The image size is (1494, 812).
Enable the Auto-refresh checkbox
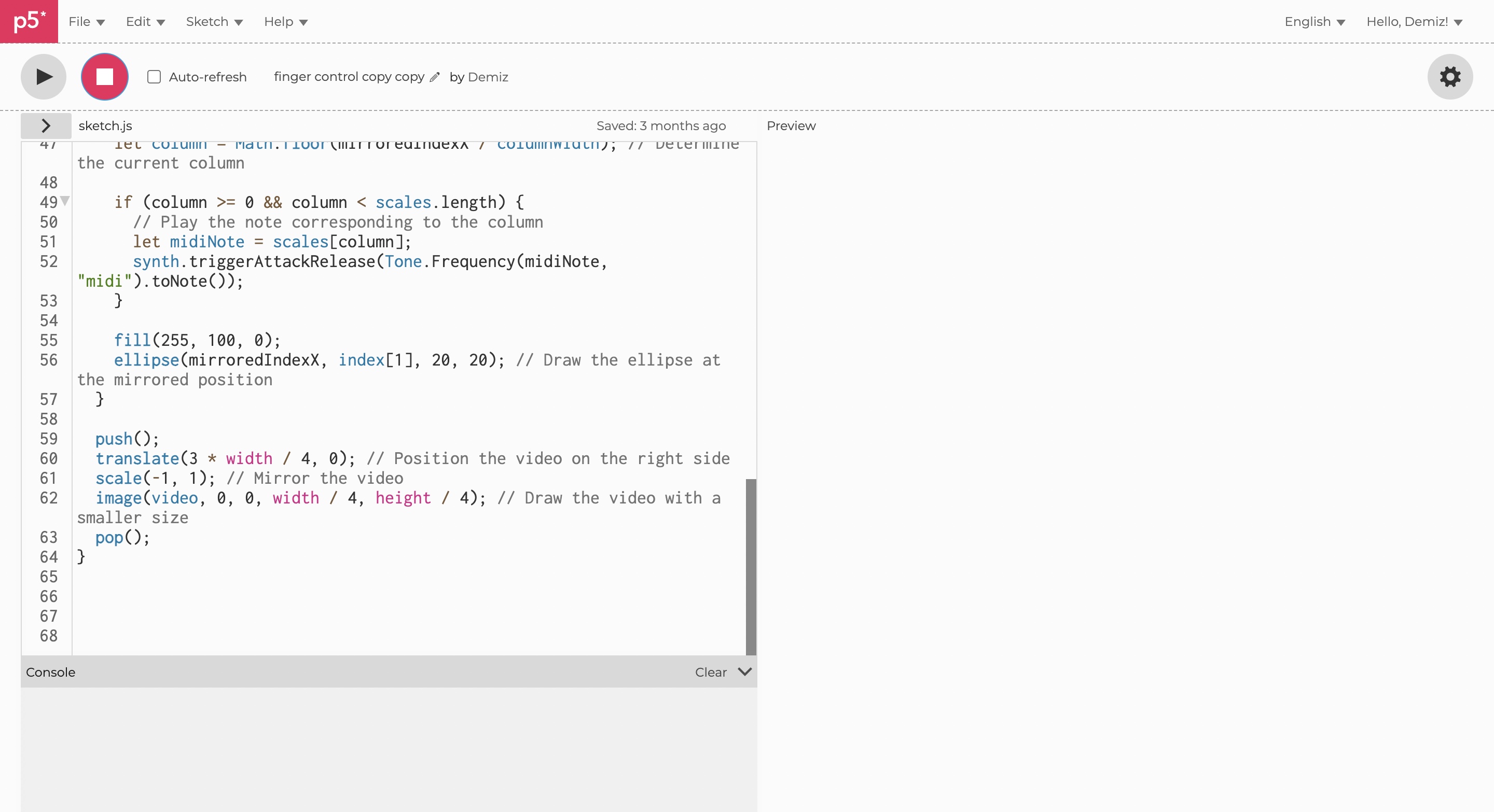pos(154,77)
